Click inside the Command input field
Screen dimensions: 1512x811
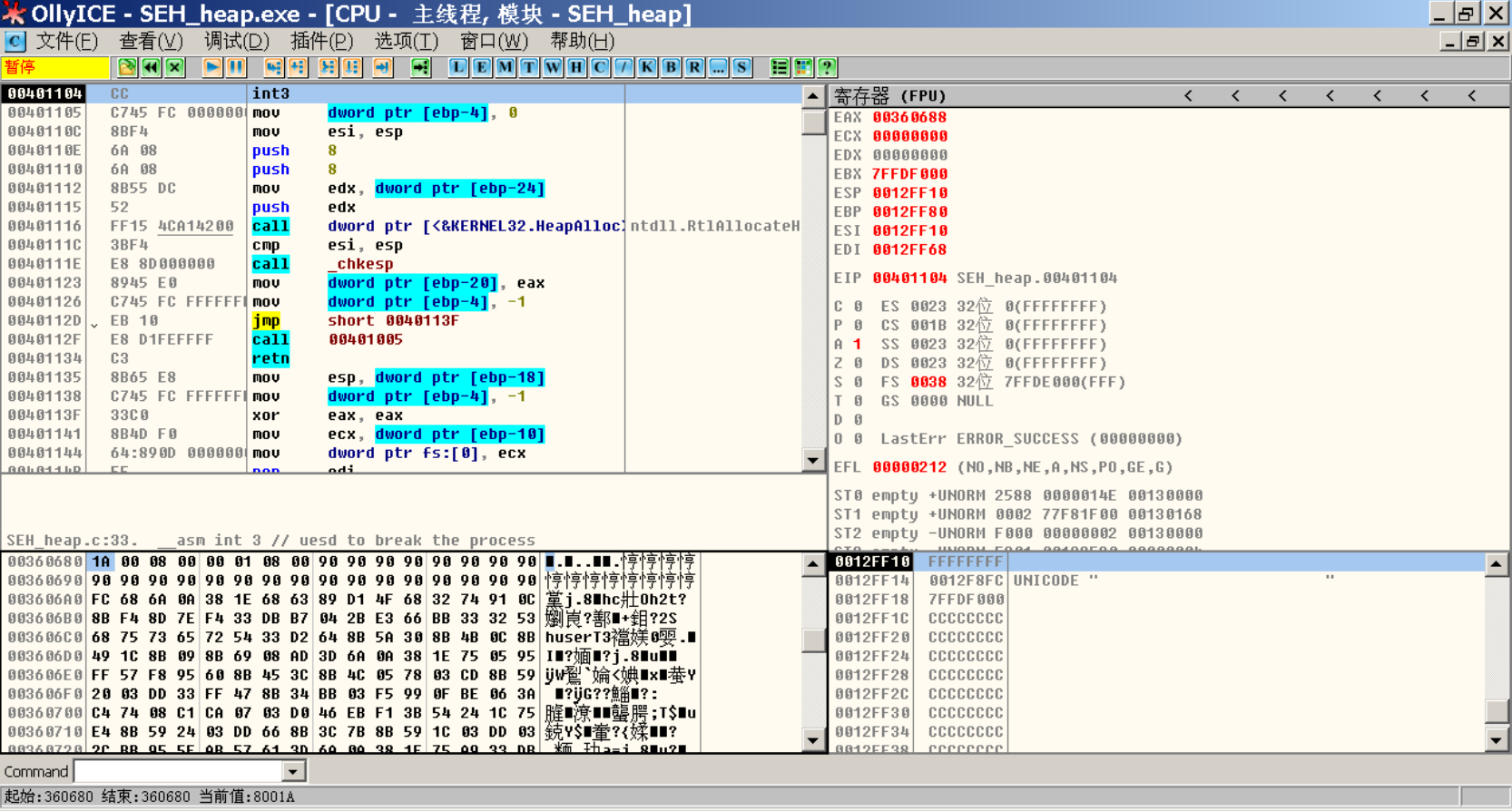pyautogui.click(x=179, y=772)
